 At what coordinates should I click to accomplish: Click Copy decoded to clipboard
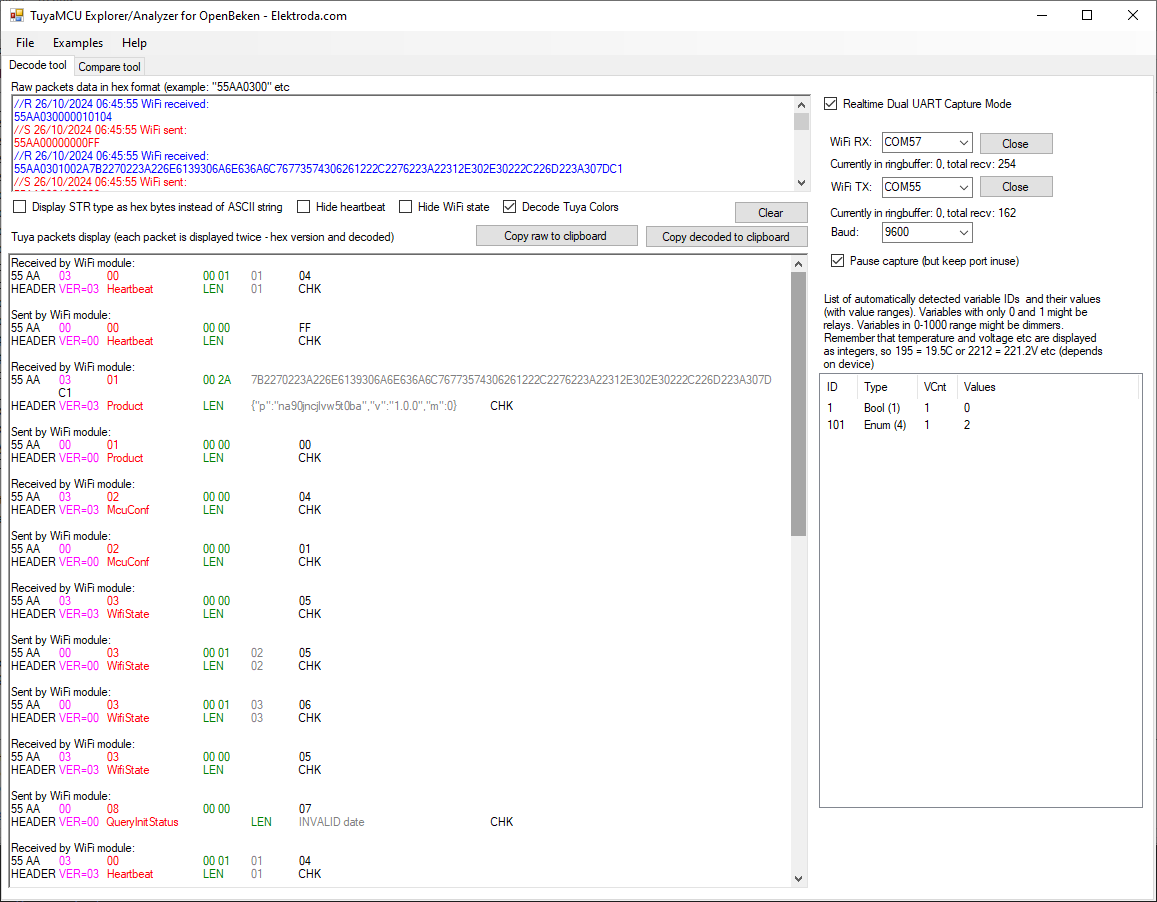click(x=726, y=237)
